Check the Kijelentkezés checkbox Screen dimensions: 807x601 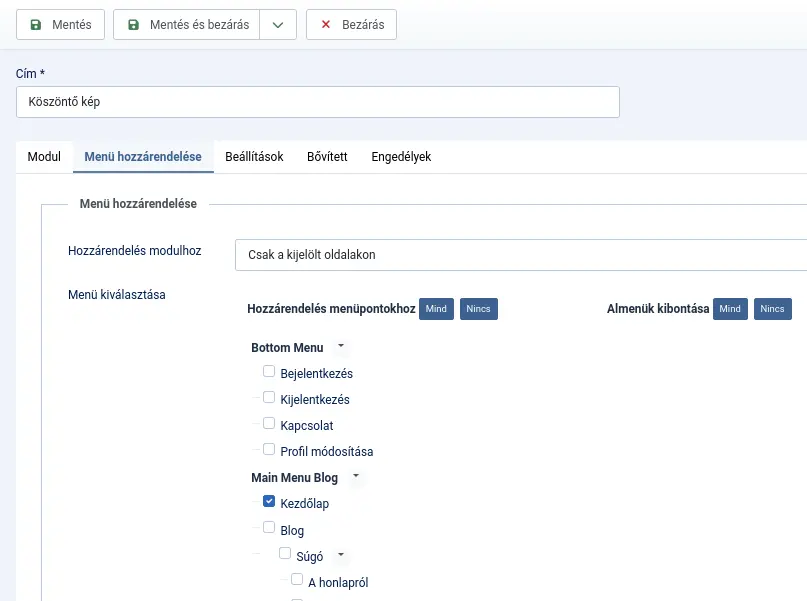pyautogui.click(x=268, y=396)
